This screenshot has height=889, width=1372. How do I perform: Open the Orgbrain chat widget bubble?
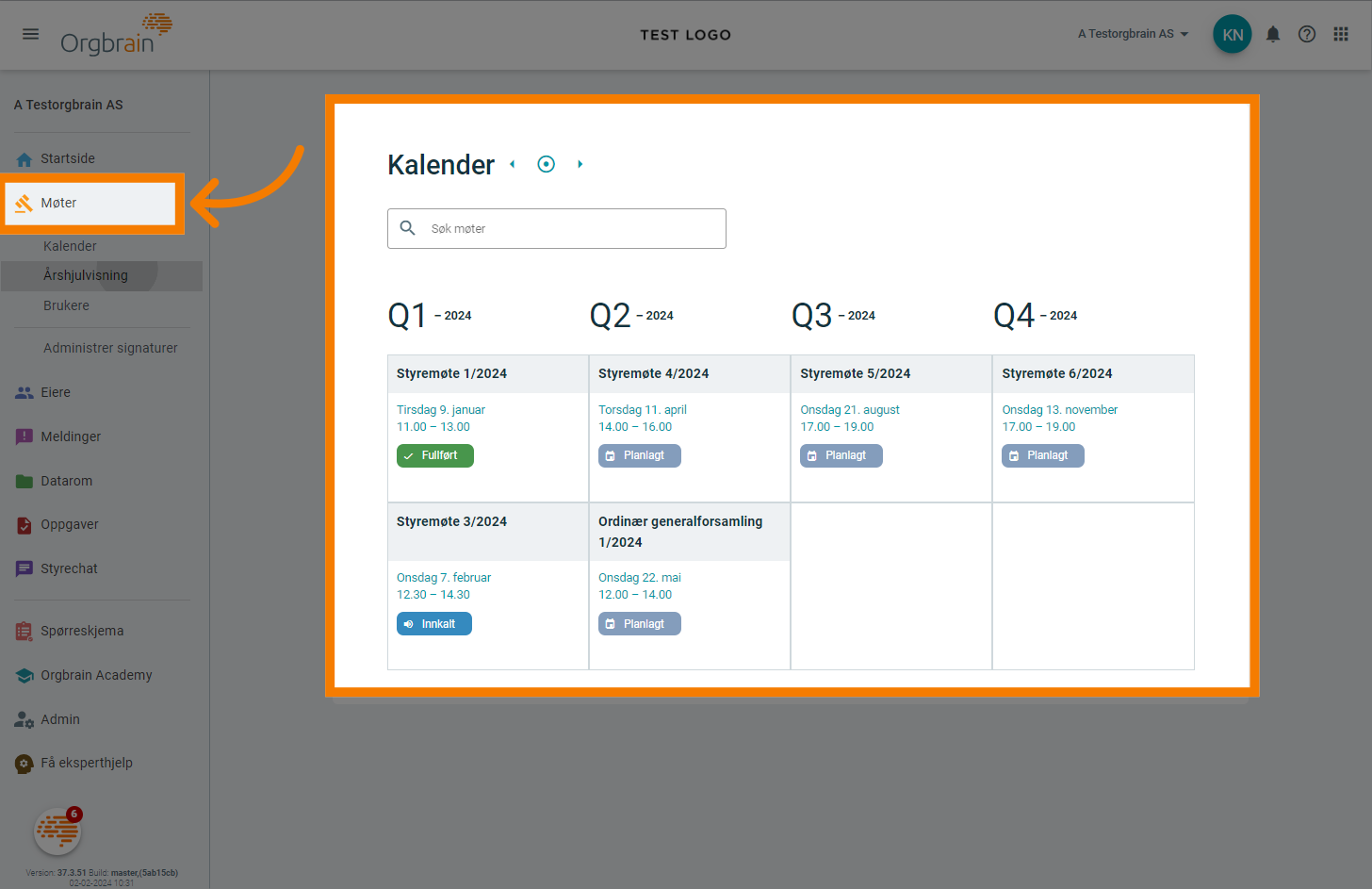pos(57,831)
